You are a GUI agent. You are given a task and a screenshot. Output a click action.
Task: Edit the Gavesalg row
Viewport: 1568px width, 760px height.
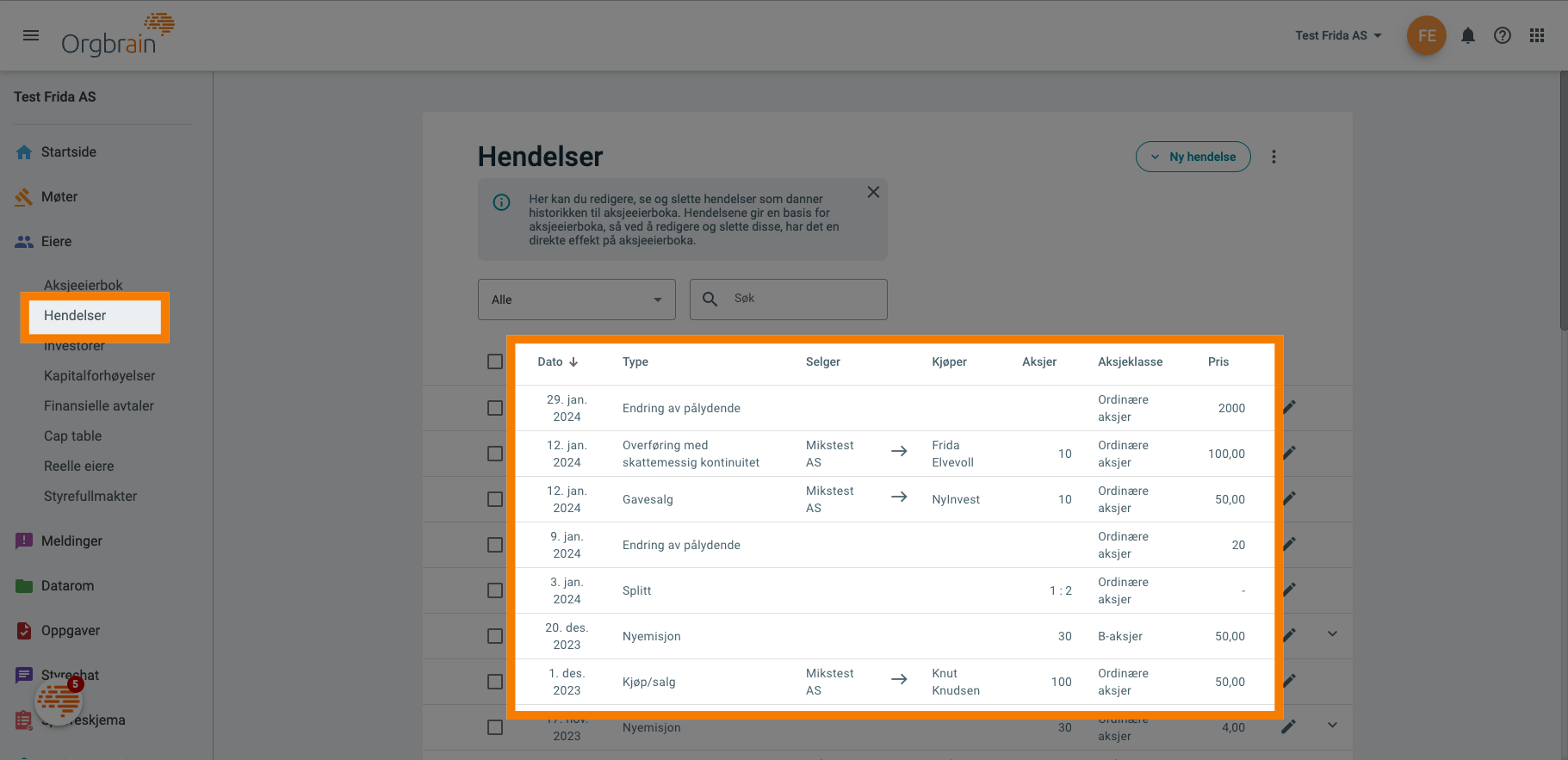(1289, 498)
